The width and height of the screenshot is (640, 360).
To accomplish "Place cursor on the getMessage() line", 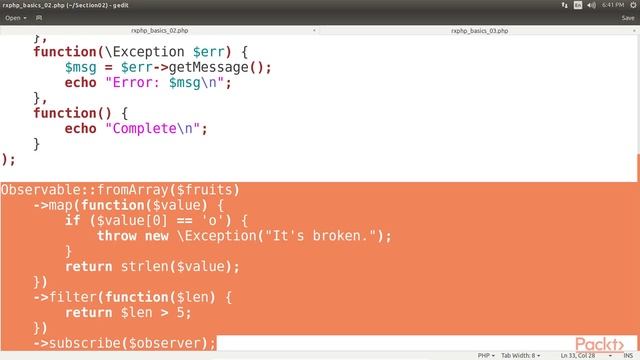I will point(168,67).
